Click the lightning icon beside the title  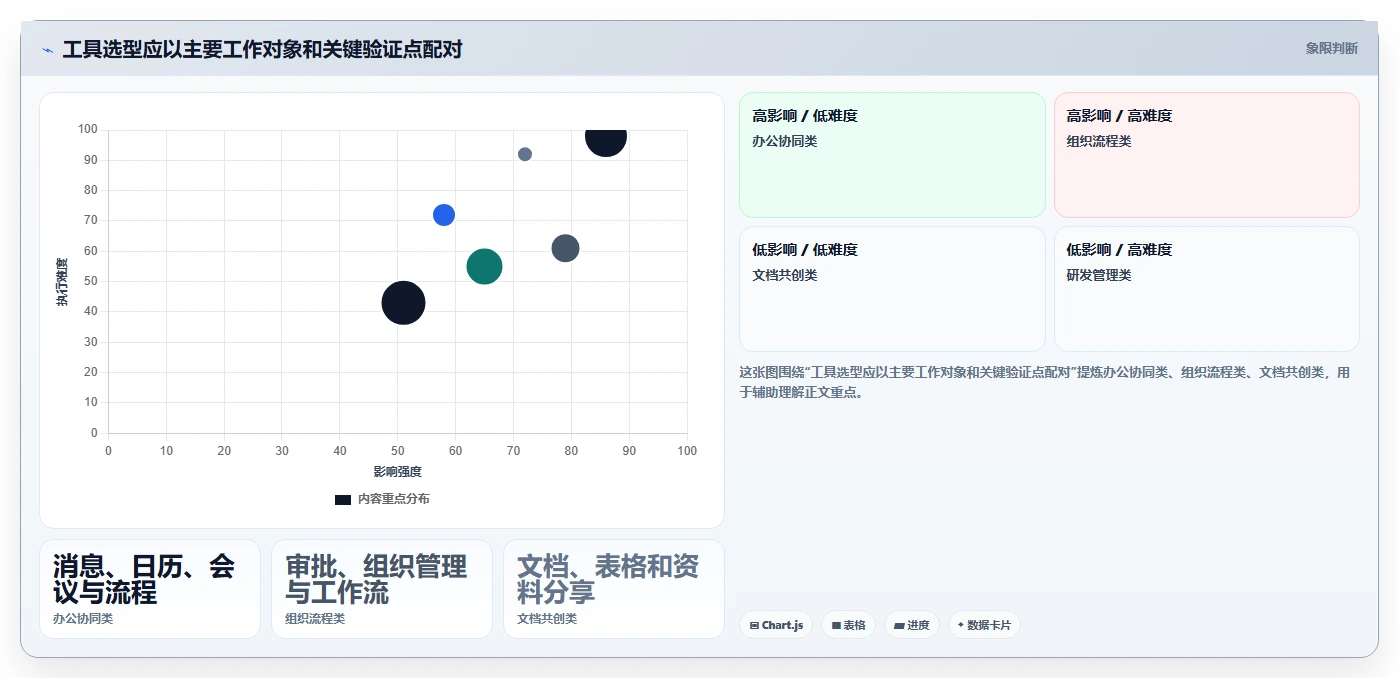[x=47, y=50]
